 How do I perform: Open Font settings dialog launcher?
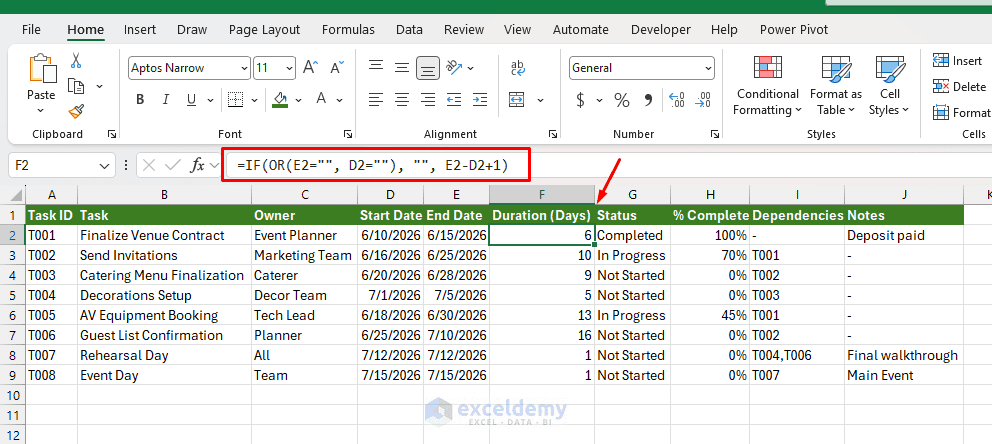click(347, 134)
